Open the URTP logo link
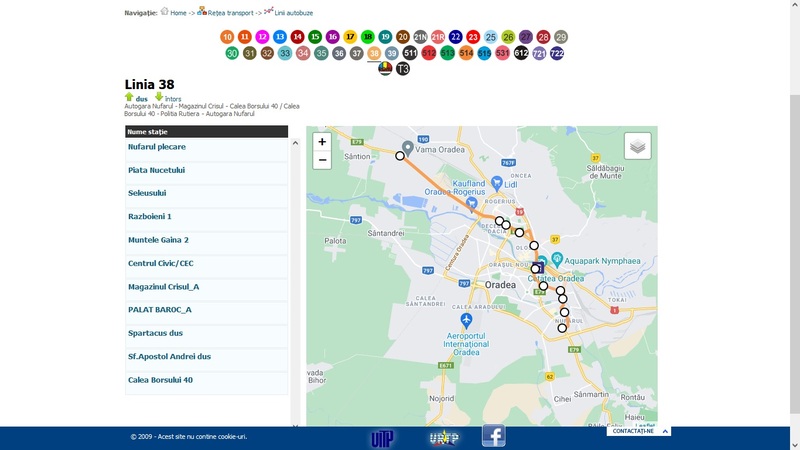 444,438
